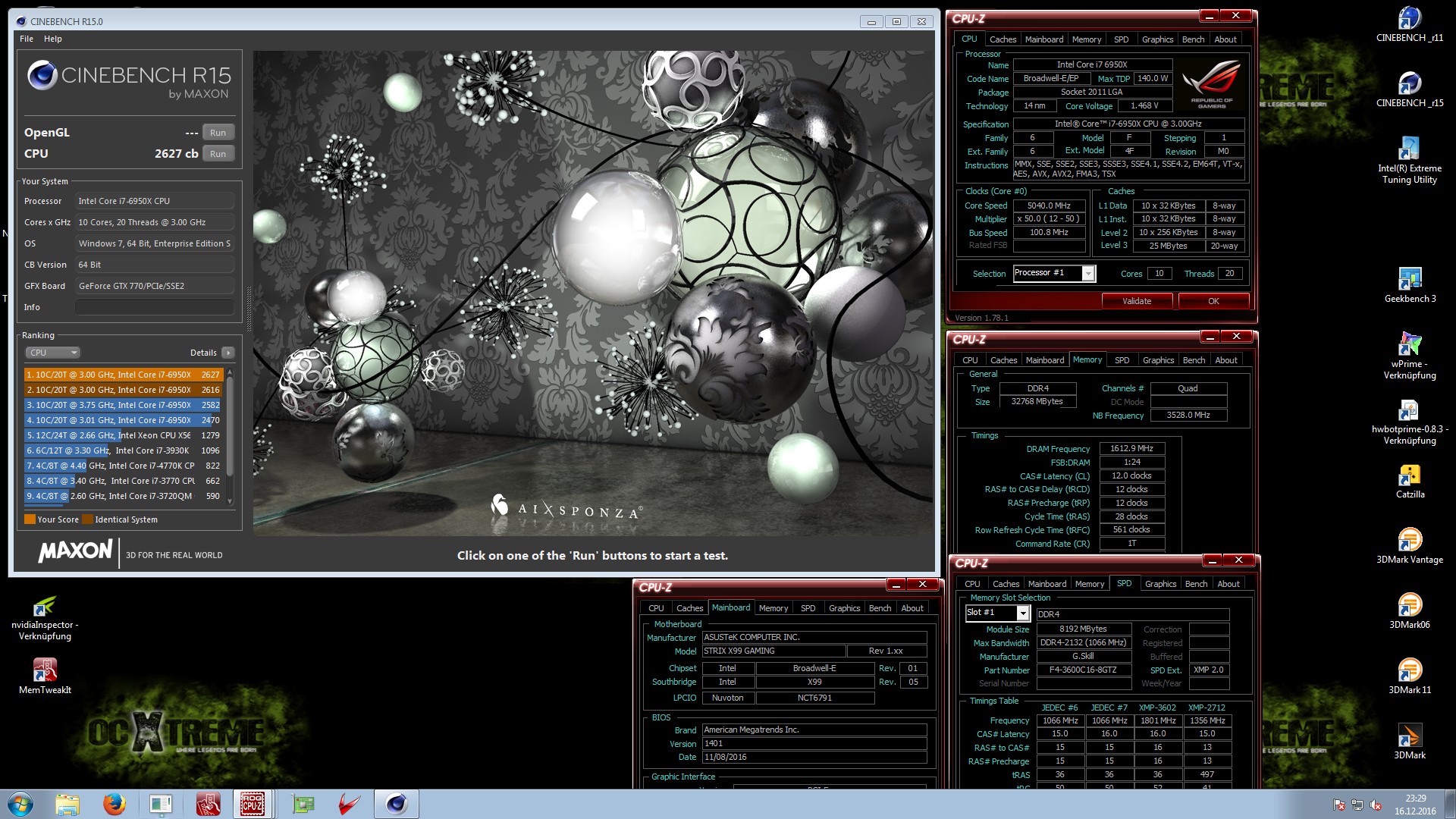Open Windows Explorer from taskbar
This screenshot has height=819, width=1456.
pos(67,804)
